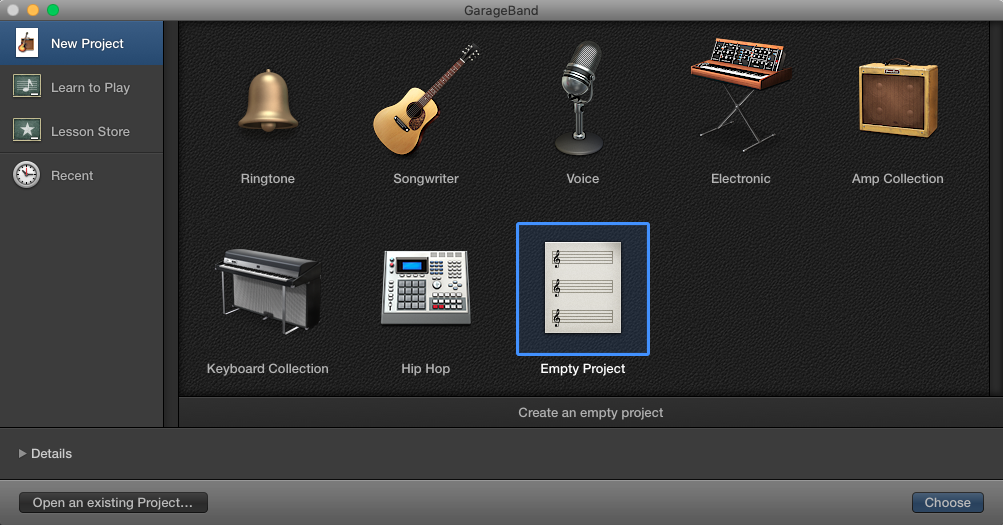Click the Choose button

tap(947, 503)
